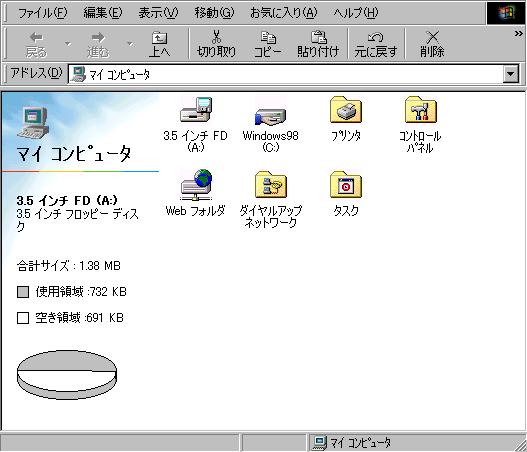Image resolution: width=527 pixels, height=452 pixels.
Task: Click the アドレス field showing マイ コンピュータ
Action: (286, 74)
